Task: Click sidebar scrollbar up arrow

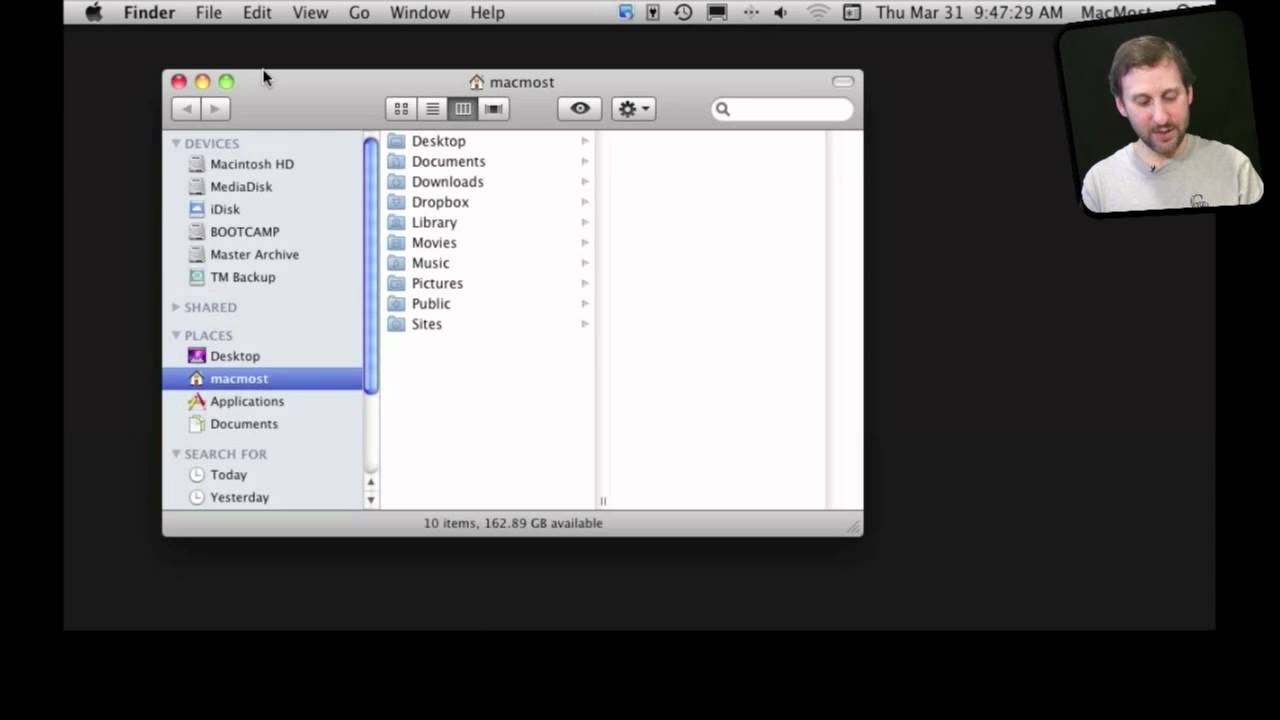Action: pos(371,482)
